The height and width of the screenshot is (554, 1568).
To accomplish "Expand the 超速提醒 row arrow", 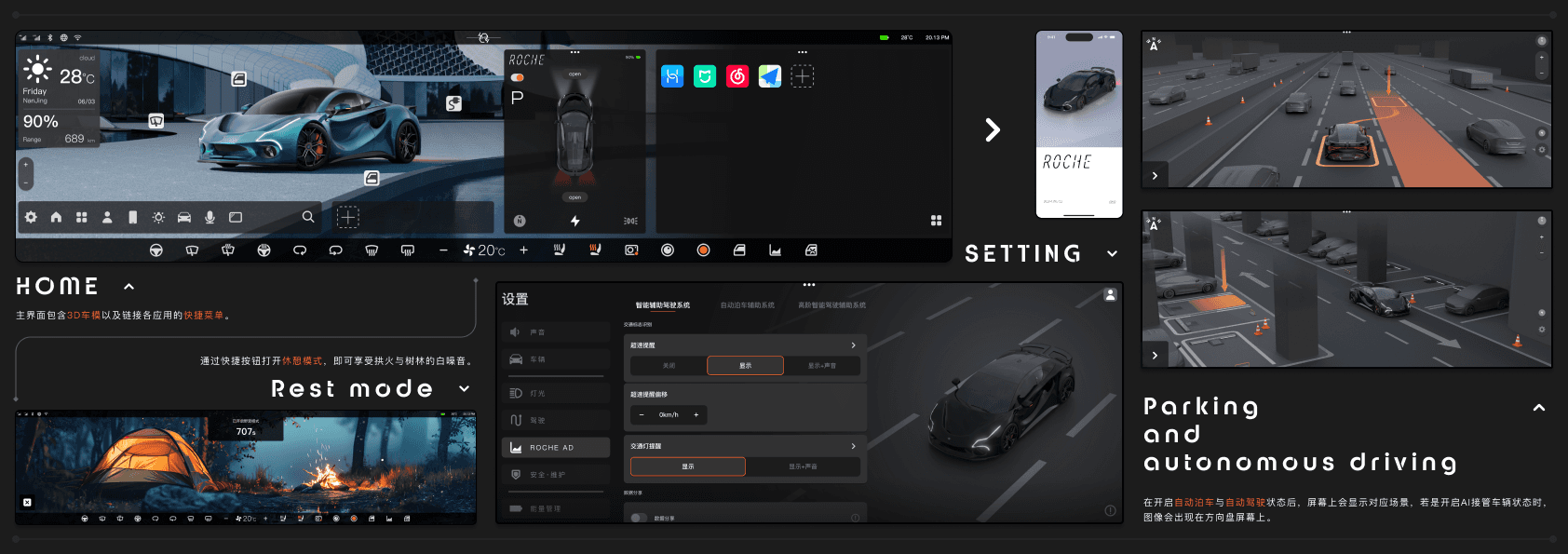I will tap(853, 345).
